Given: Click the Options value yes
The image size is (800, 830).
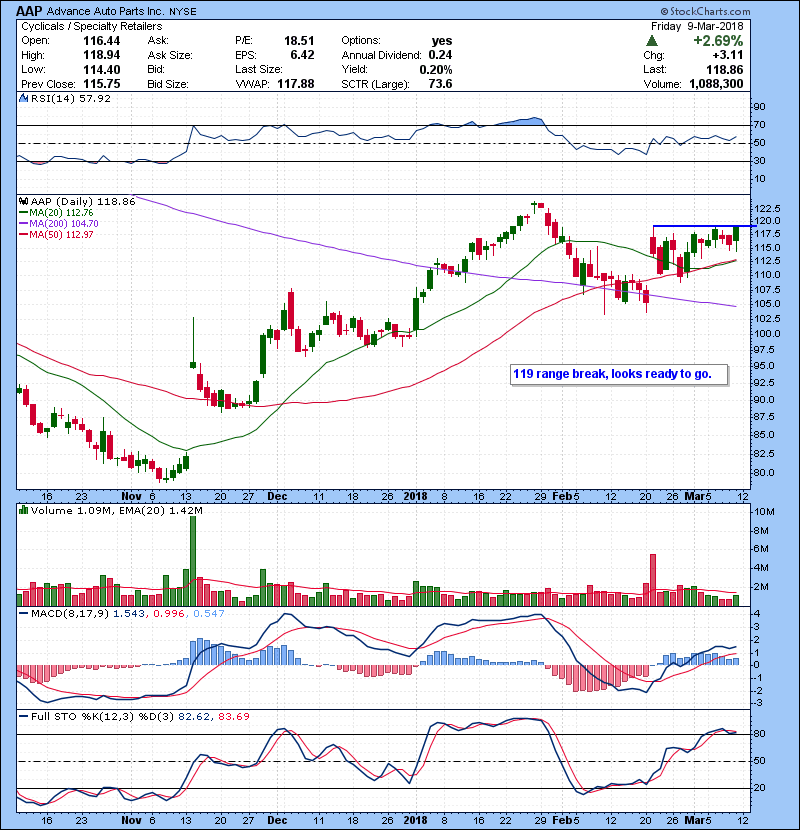Looking at the screenshot, I should click(x=442, y=41).
